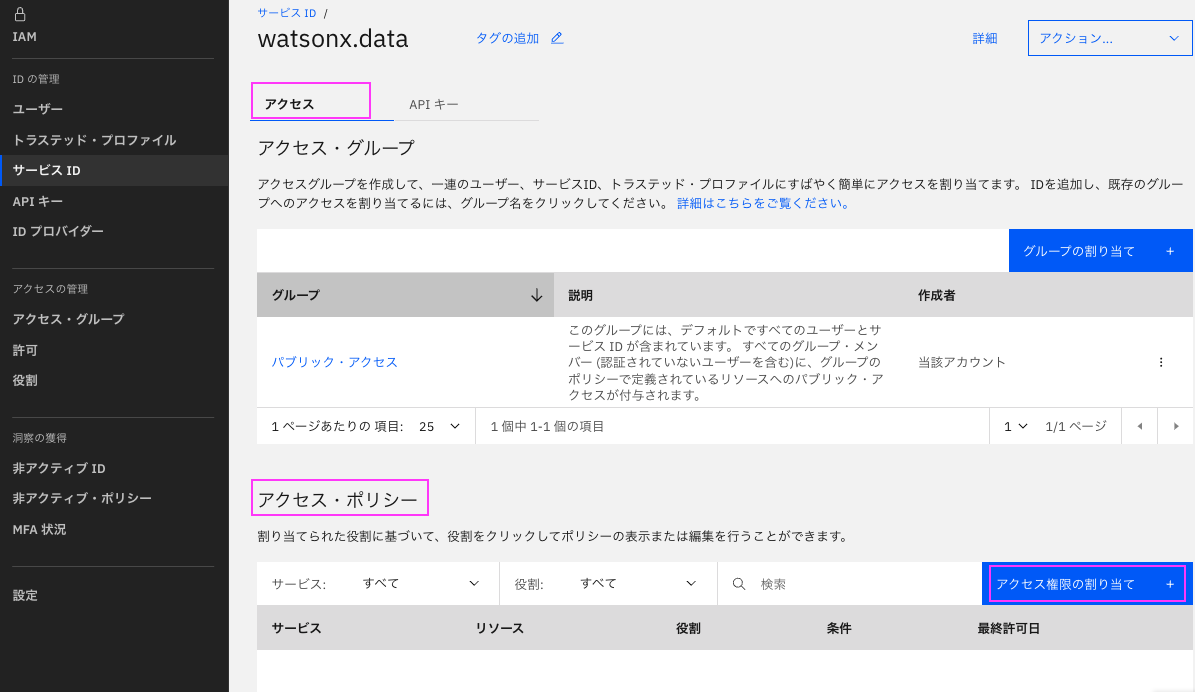Open the page number selector dropdown
The width and height of the screenshot is (1195, 692).
[1016, 426]
